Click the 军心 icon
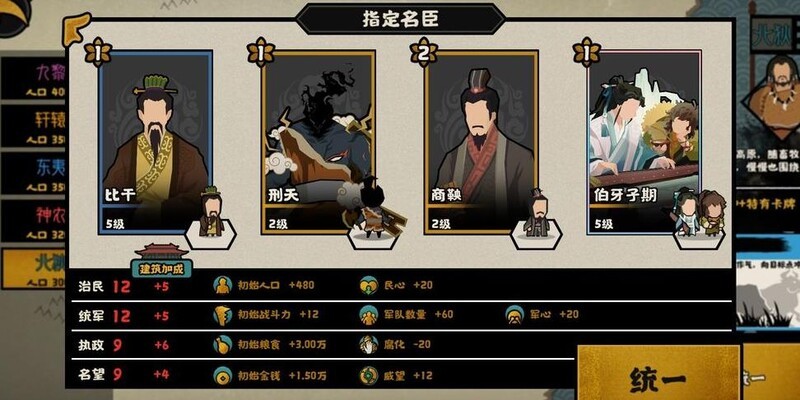The height and width of the screenshot is (400, 800). pyautogui.click(x=515, y=315)
